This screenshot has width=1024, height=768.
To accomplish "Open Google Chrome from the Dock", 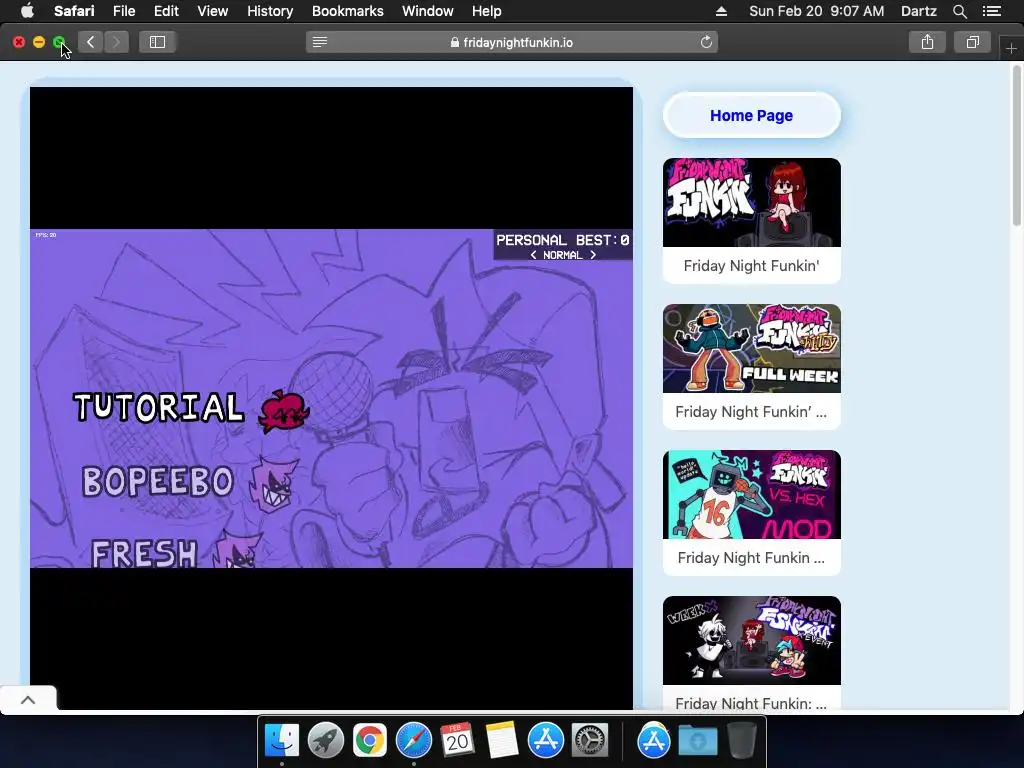I will [370, 741].
